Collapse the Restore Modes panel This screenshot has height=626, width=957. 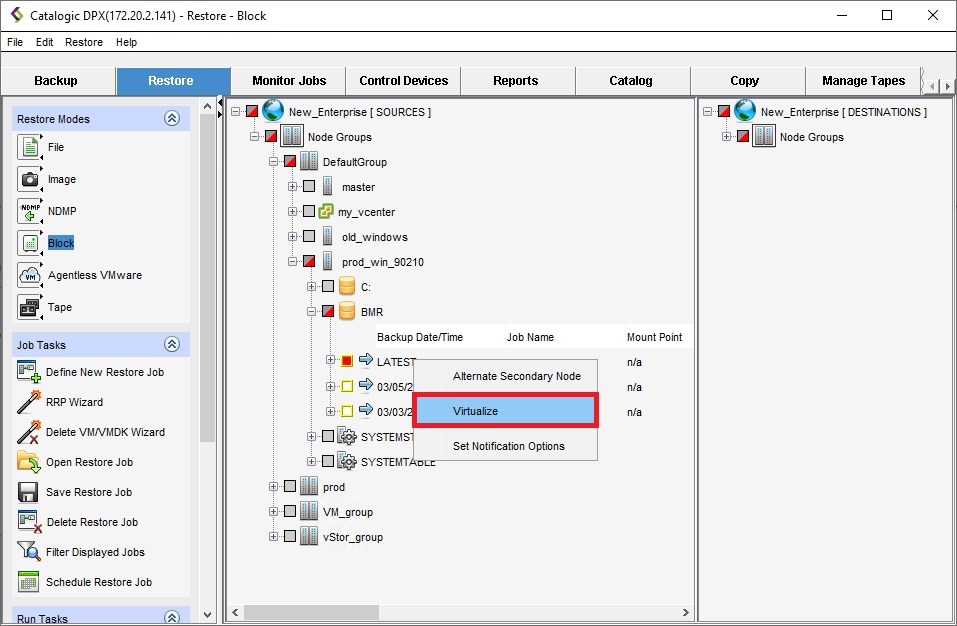coord(172,118)
